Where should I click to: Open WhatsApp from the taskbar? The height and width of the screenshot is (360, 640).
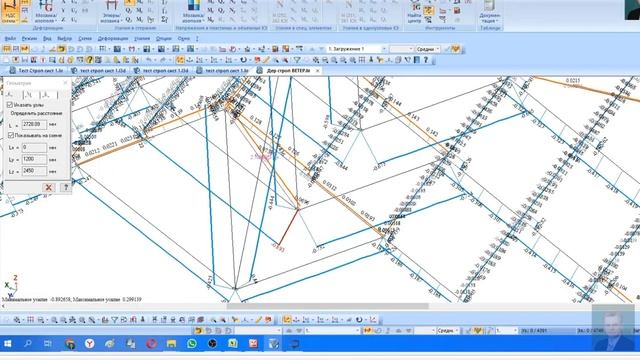point(191,344)
